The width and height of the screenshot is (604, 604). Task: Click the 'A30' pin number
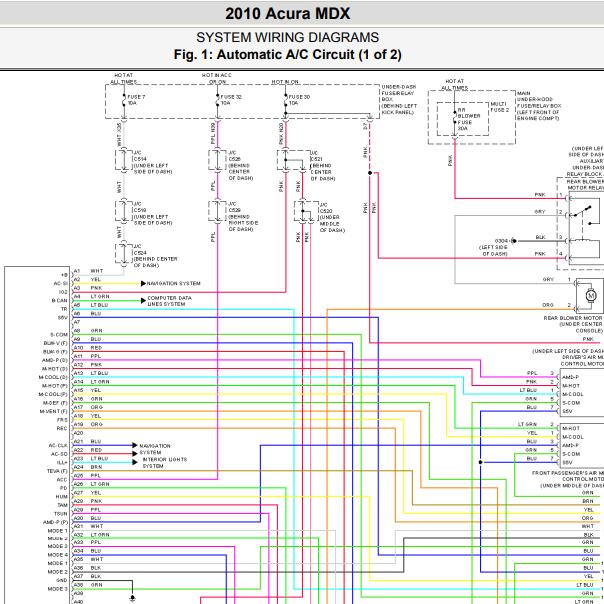pos(78,518)
